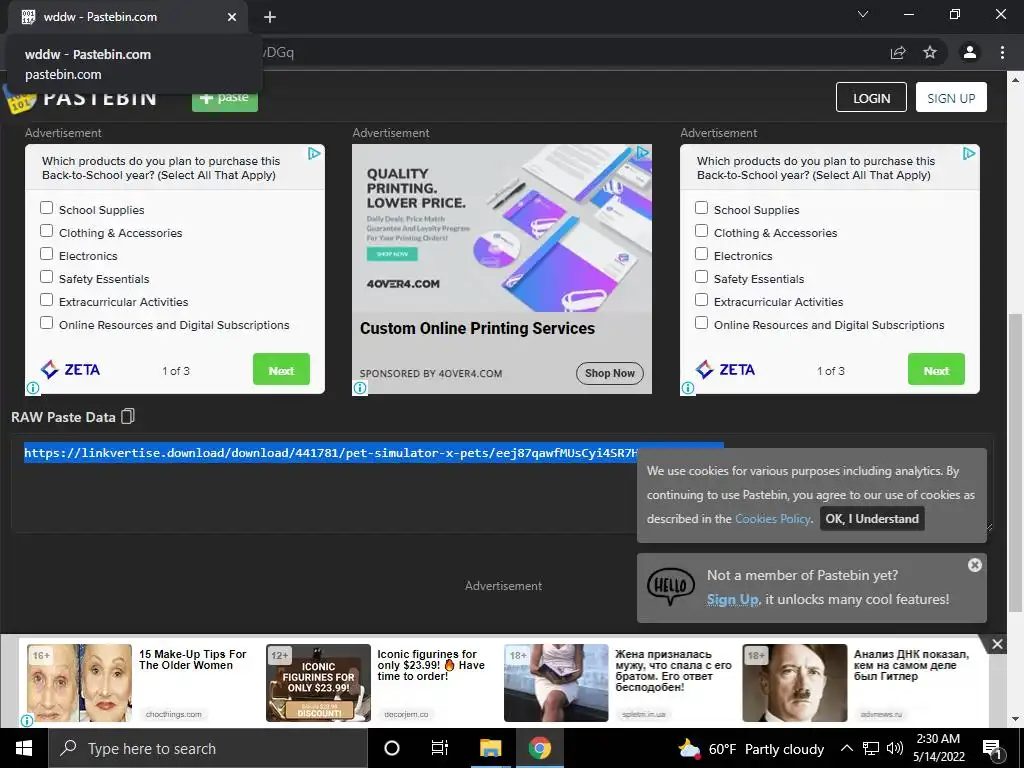Click AdChoices icon on right Zeta ad

click(x=969, y=153)
